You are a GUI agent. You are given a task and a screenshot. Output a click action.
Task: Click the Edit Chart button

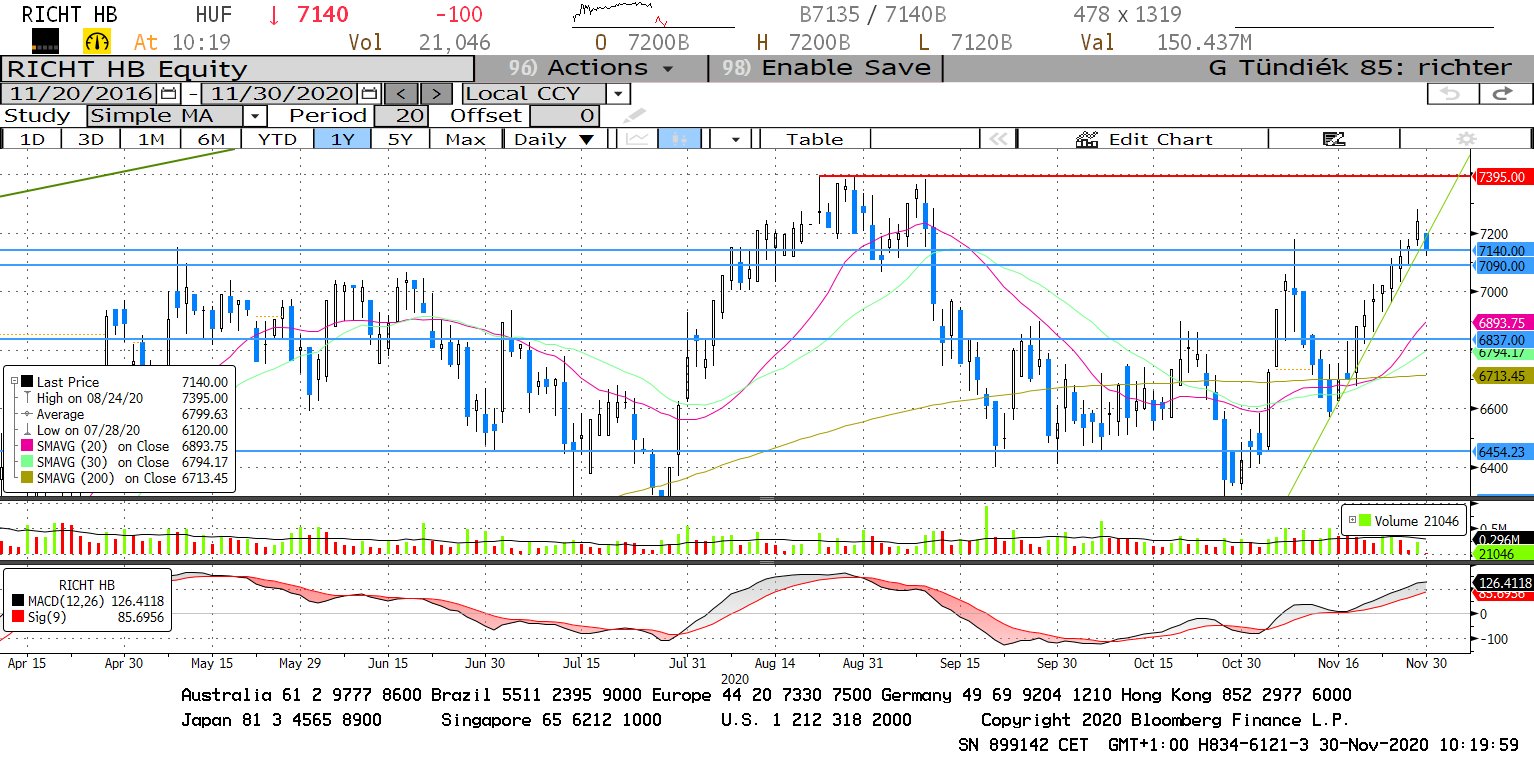click(x=1144, y=139)
